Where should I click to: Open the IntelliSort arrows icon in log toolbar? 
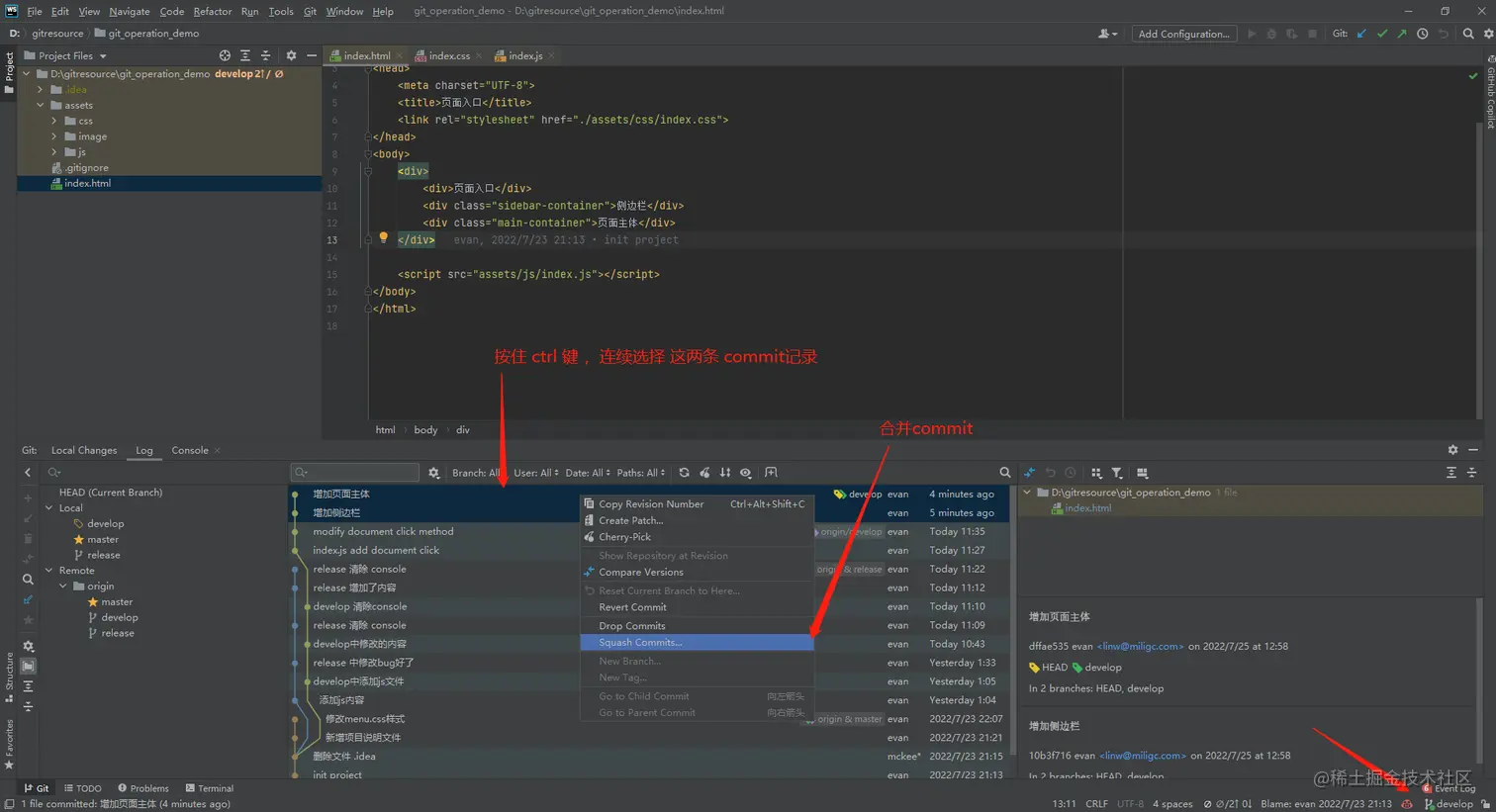[724, 472]
